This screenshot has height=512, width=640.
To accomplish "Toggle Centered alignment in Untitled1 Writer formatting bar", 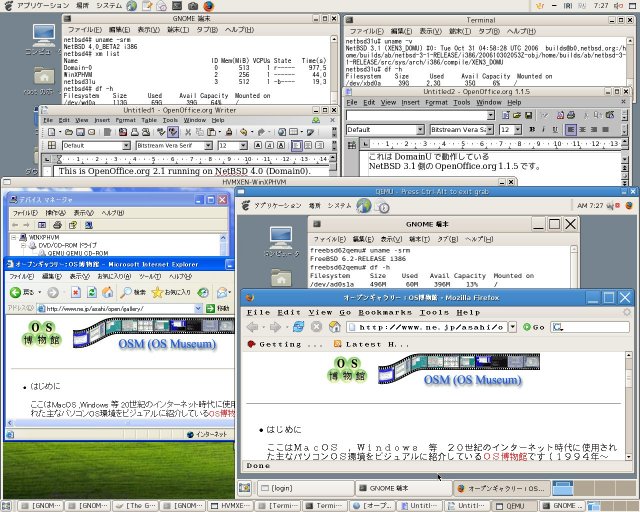I will [308, 145].
